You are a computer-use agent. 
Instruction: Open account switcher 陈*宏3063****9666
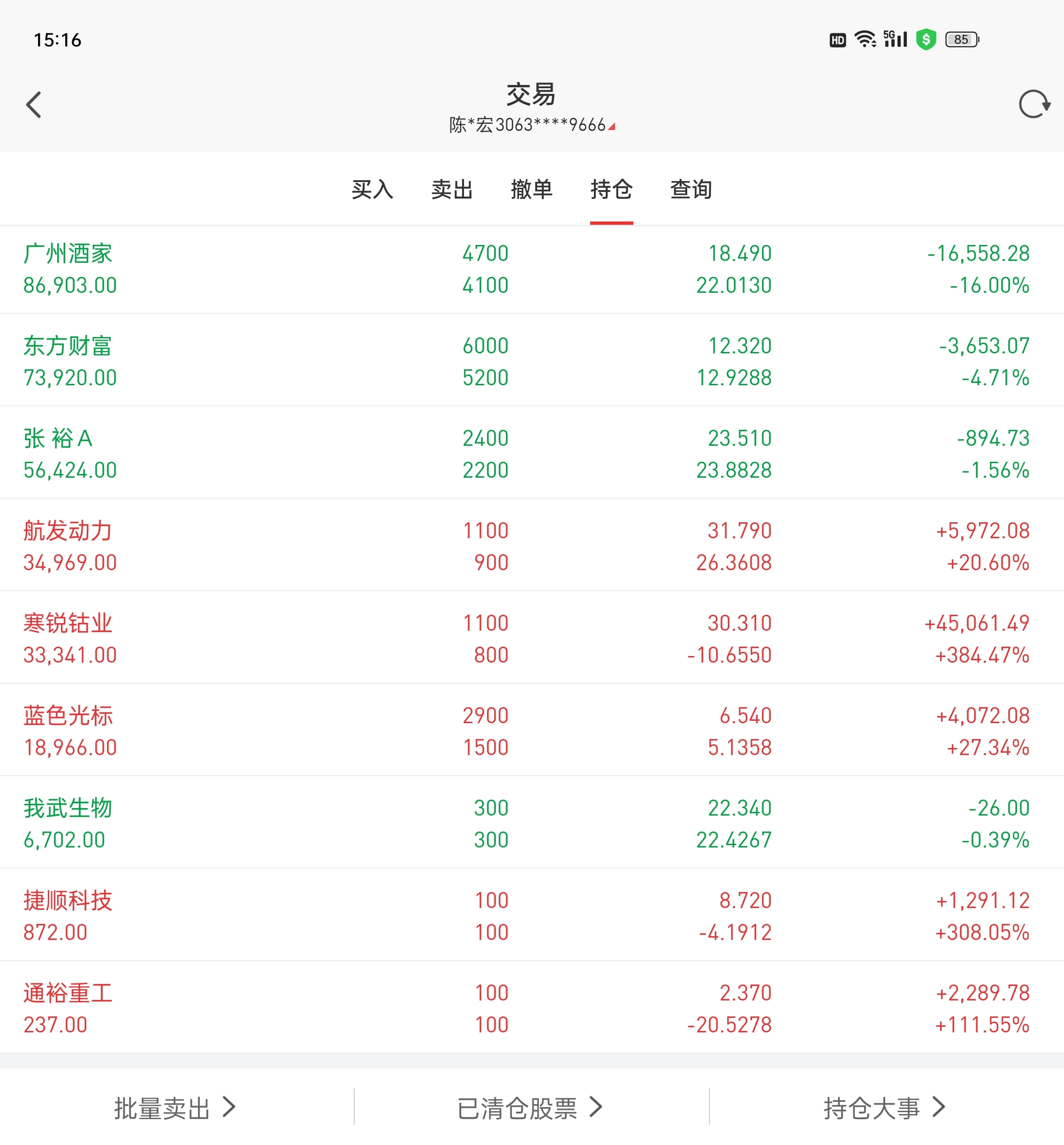click(532, 124)
